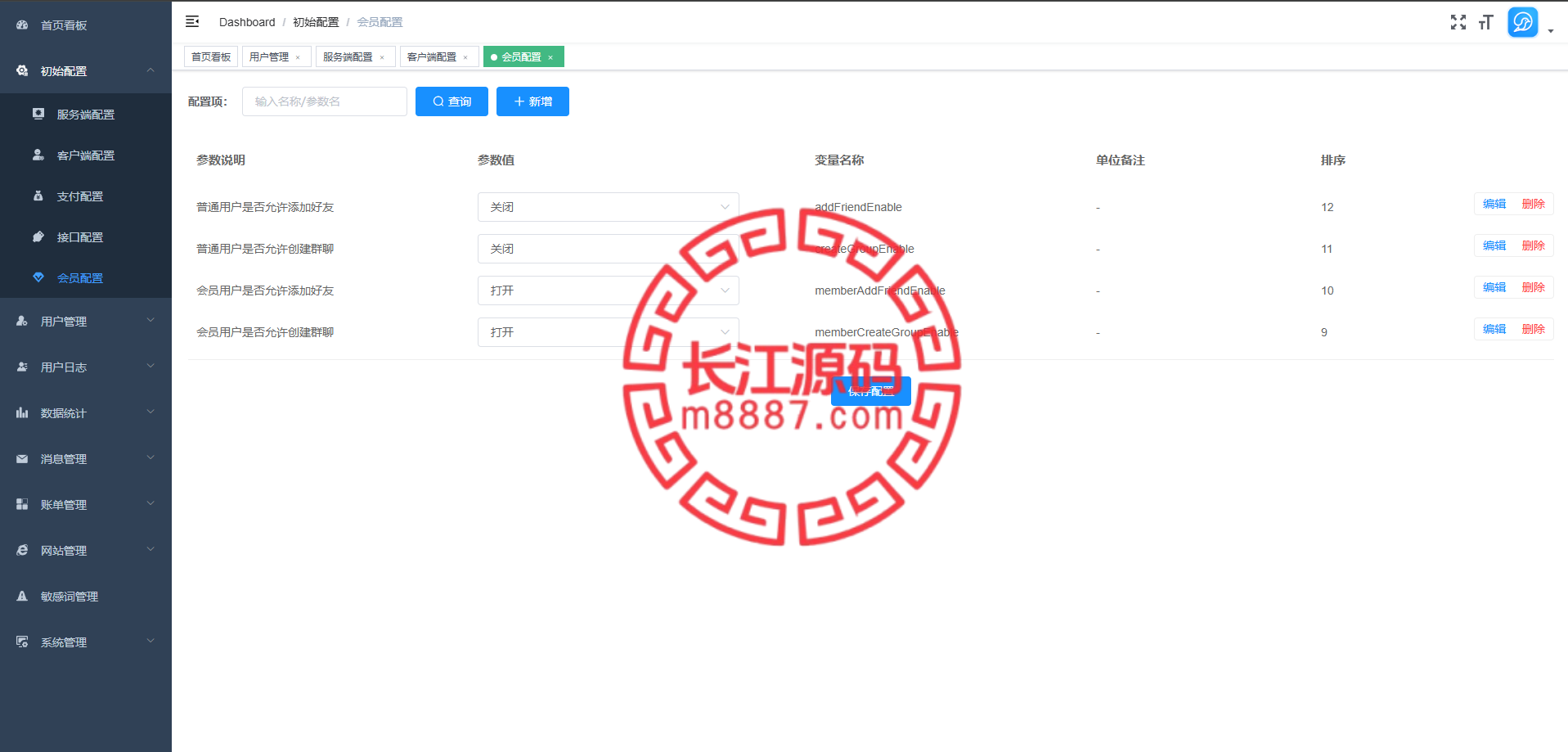Expand 消息管理 sidebar chevron
The height and width of the screenshot is (752, 1568).
point(151,458)
